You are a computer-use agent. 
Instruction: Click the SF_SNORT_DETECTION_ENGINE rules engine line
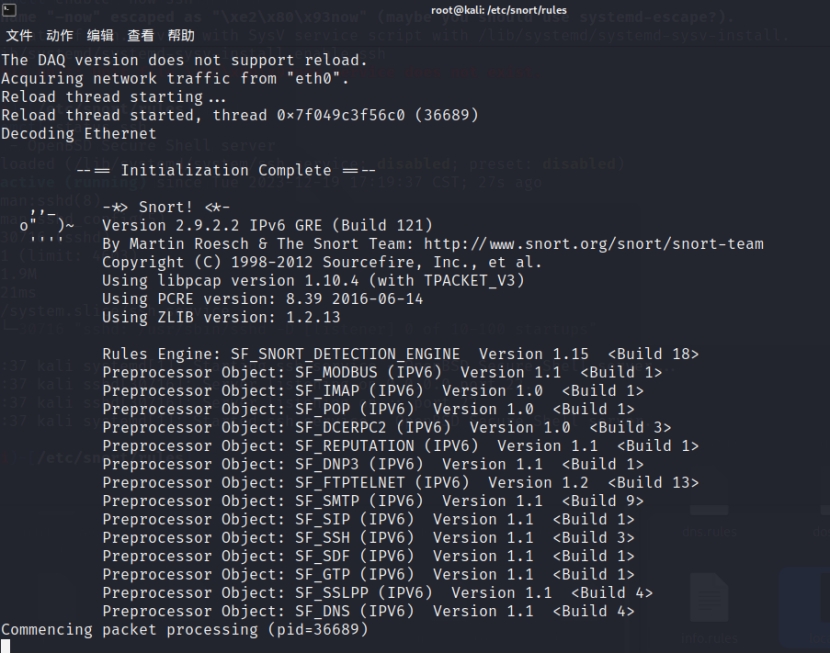[x=400, y=354]
